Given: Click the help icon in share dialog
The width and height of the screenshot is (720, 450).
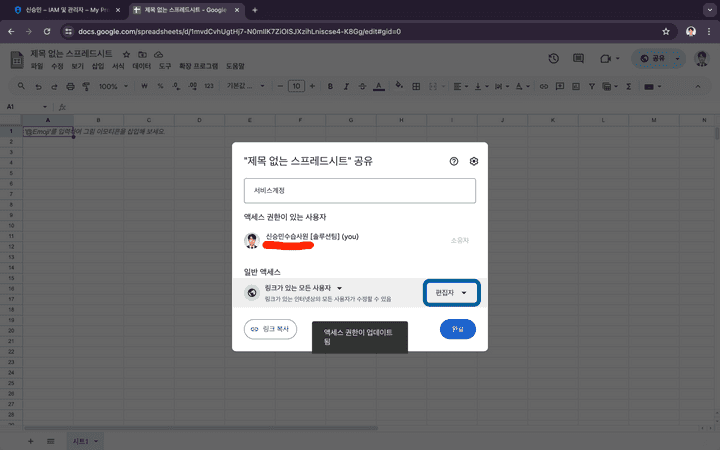Looking at the screenshot, I should point(453,161).
